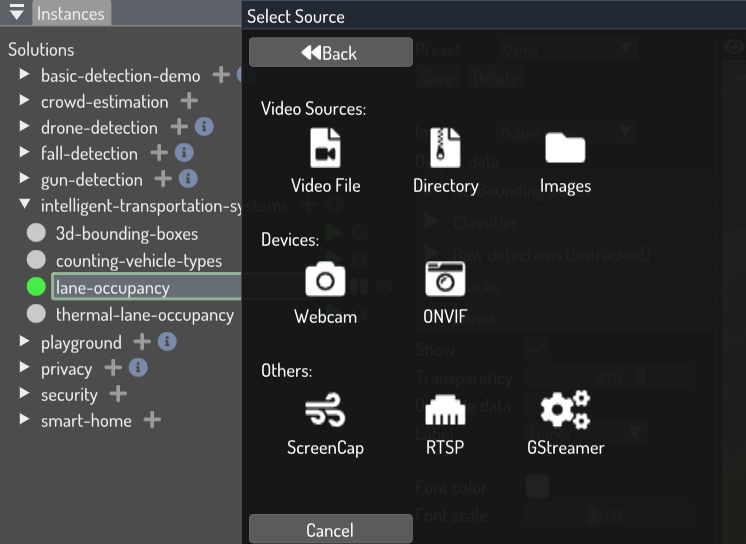Screen dimensions: 746x544
Task: Add instance to smart-home with plus
Action: click(x=152, y=420)
